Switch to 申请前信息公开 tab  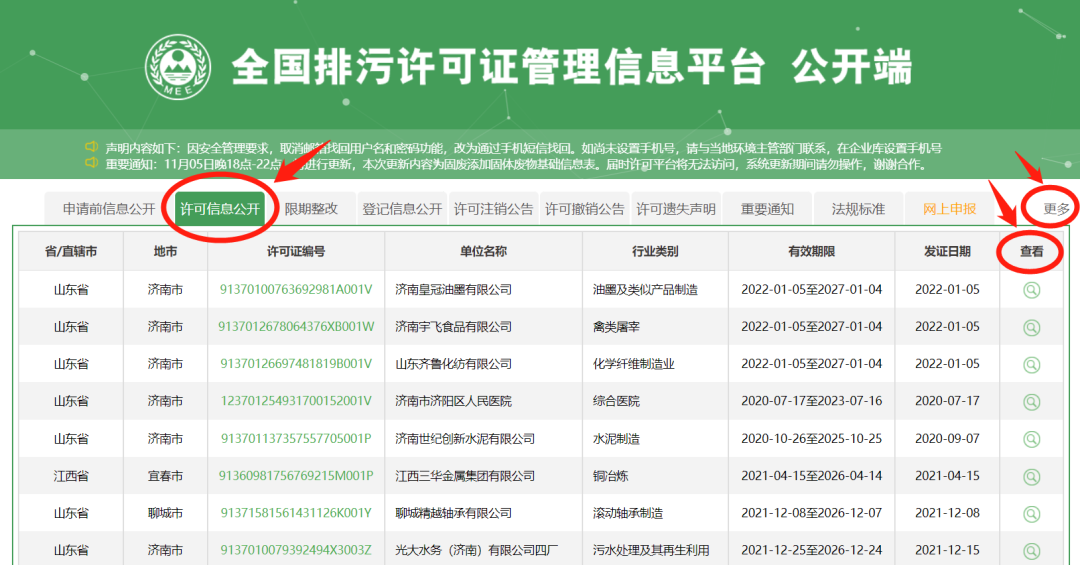(109, 209)
